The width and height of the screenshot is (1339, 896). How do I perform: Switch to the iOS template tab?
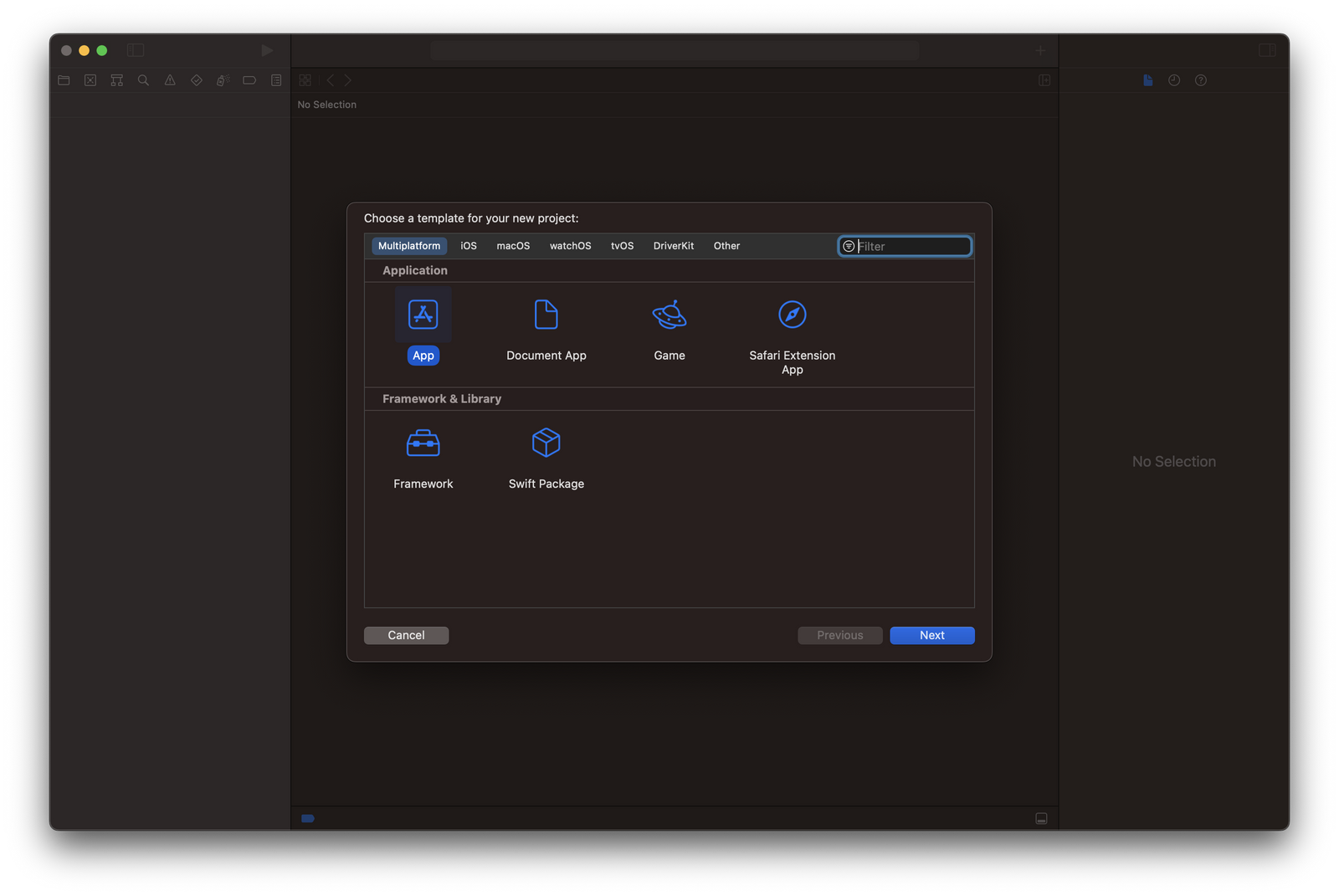tap(468, 245)
